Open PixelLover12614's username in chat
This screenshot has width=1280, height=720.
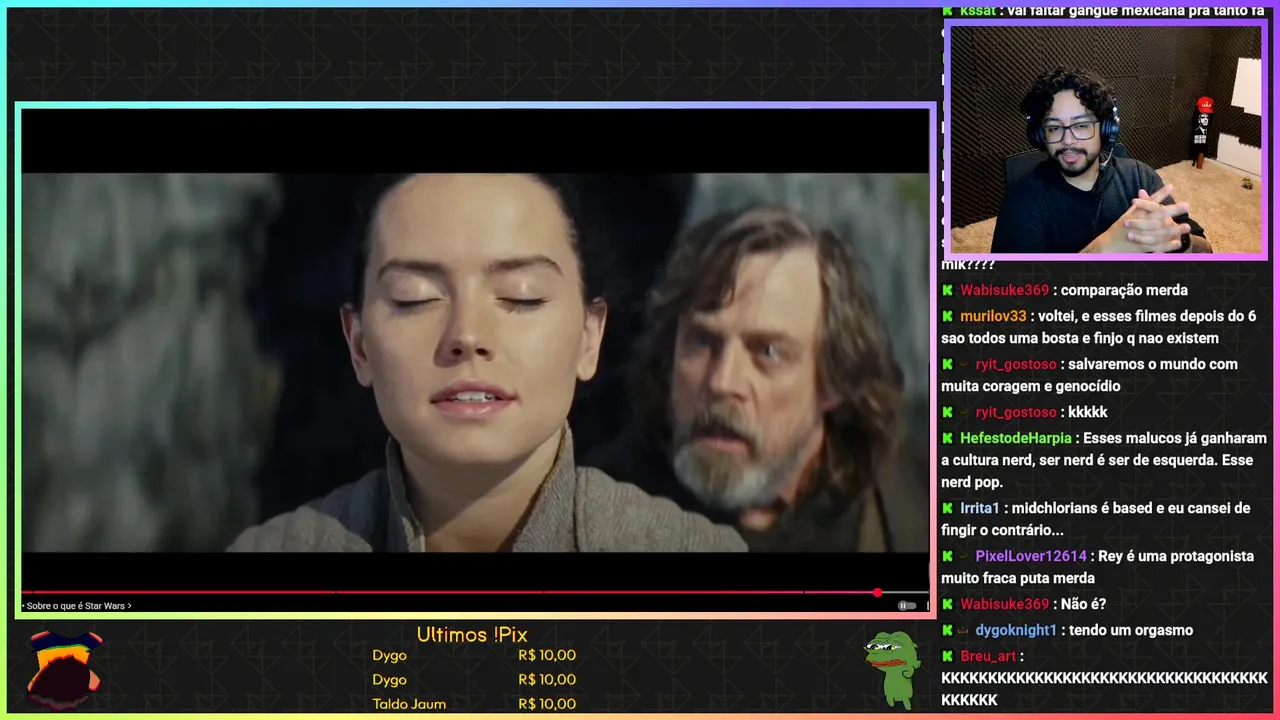1031,556
